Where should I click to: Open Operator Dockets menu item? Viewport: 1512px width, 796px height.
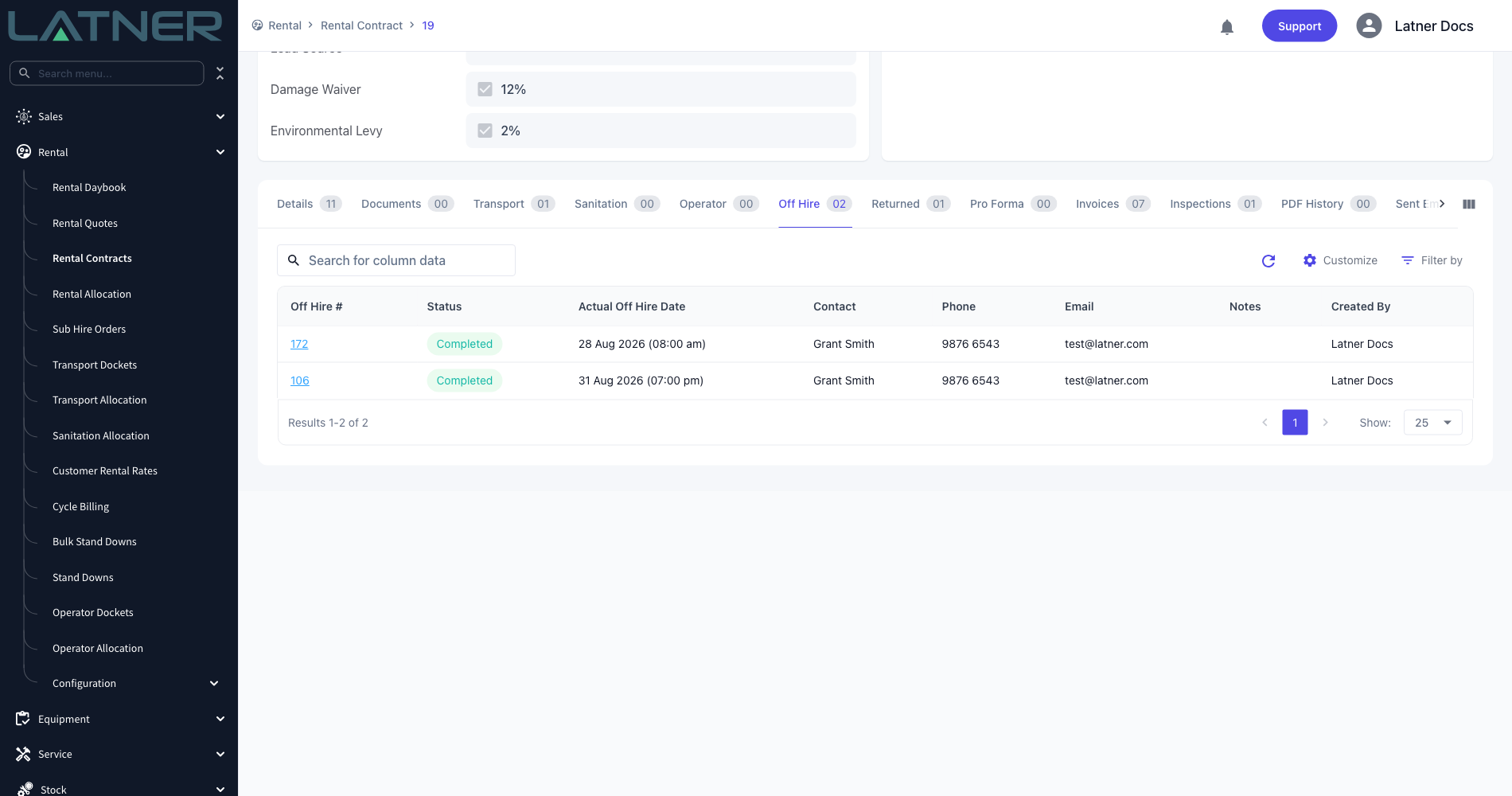[93, 612]
